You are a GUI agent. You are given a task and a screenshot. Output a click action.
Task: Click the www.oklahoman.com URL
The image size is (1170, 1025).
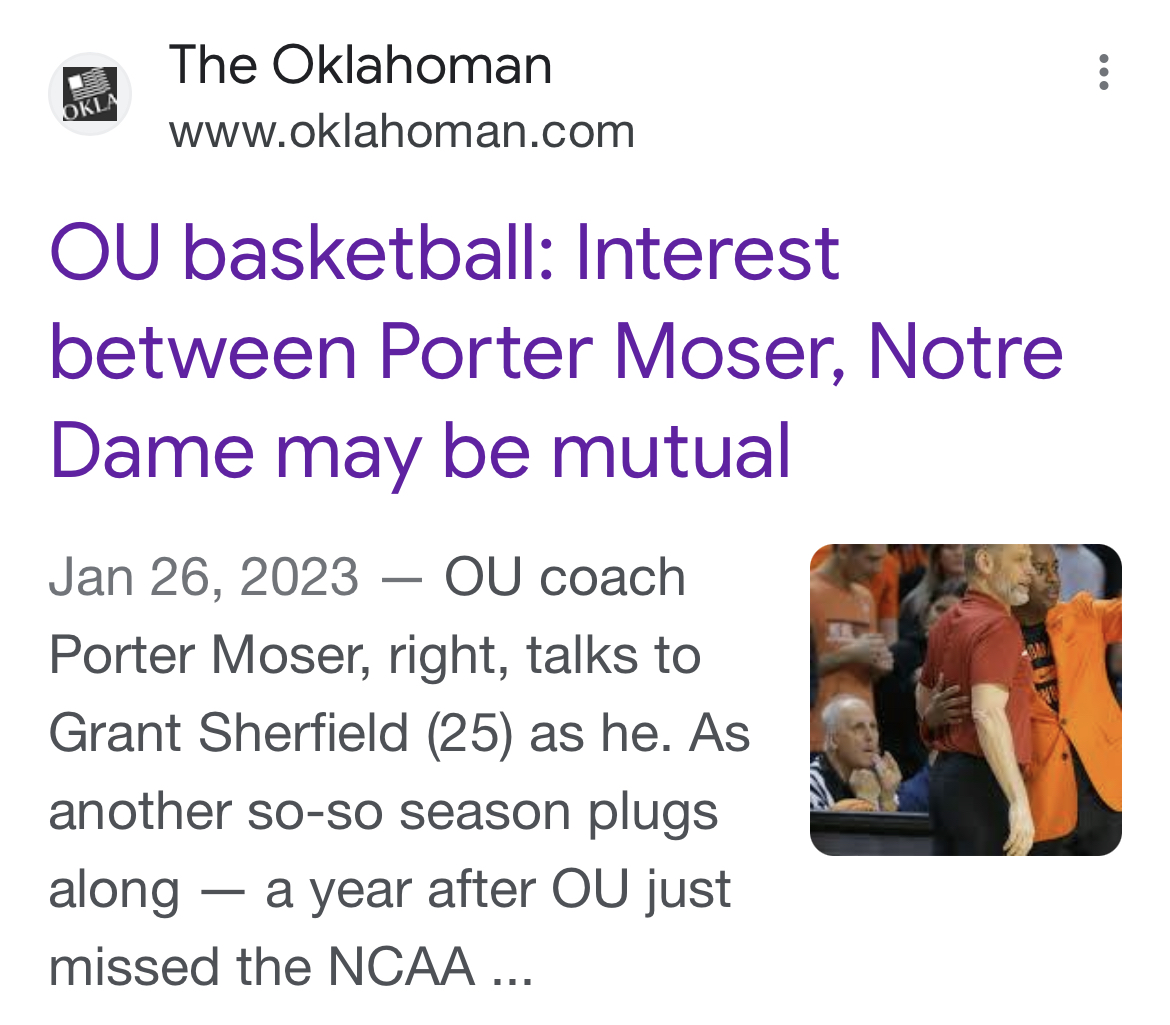[x=401, y=132]
